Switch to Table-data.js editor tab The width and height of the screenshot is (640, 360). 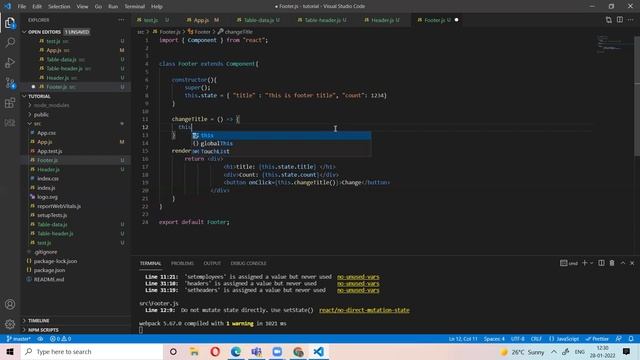coord(260,20)
